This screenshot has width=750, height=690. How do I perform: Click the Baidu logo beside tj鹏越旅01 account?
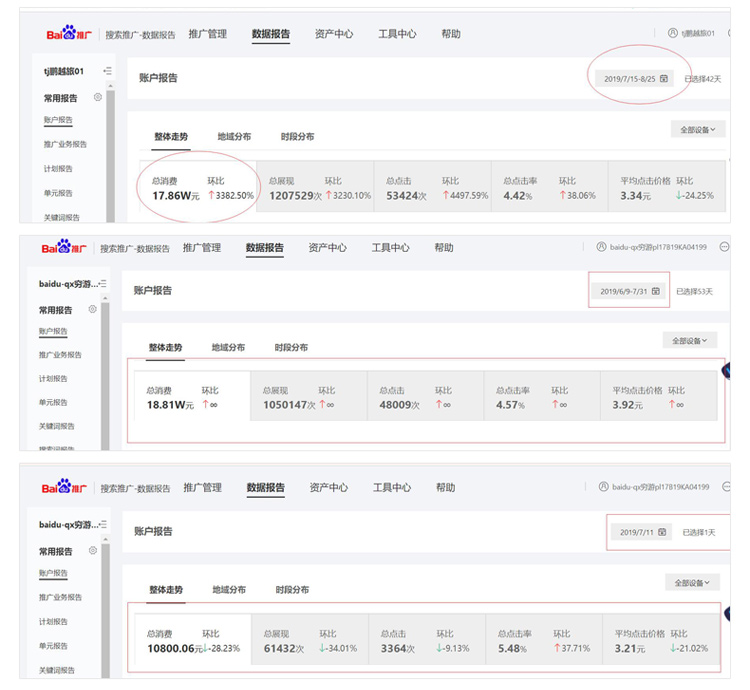click(x=69, y=33)
